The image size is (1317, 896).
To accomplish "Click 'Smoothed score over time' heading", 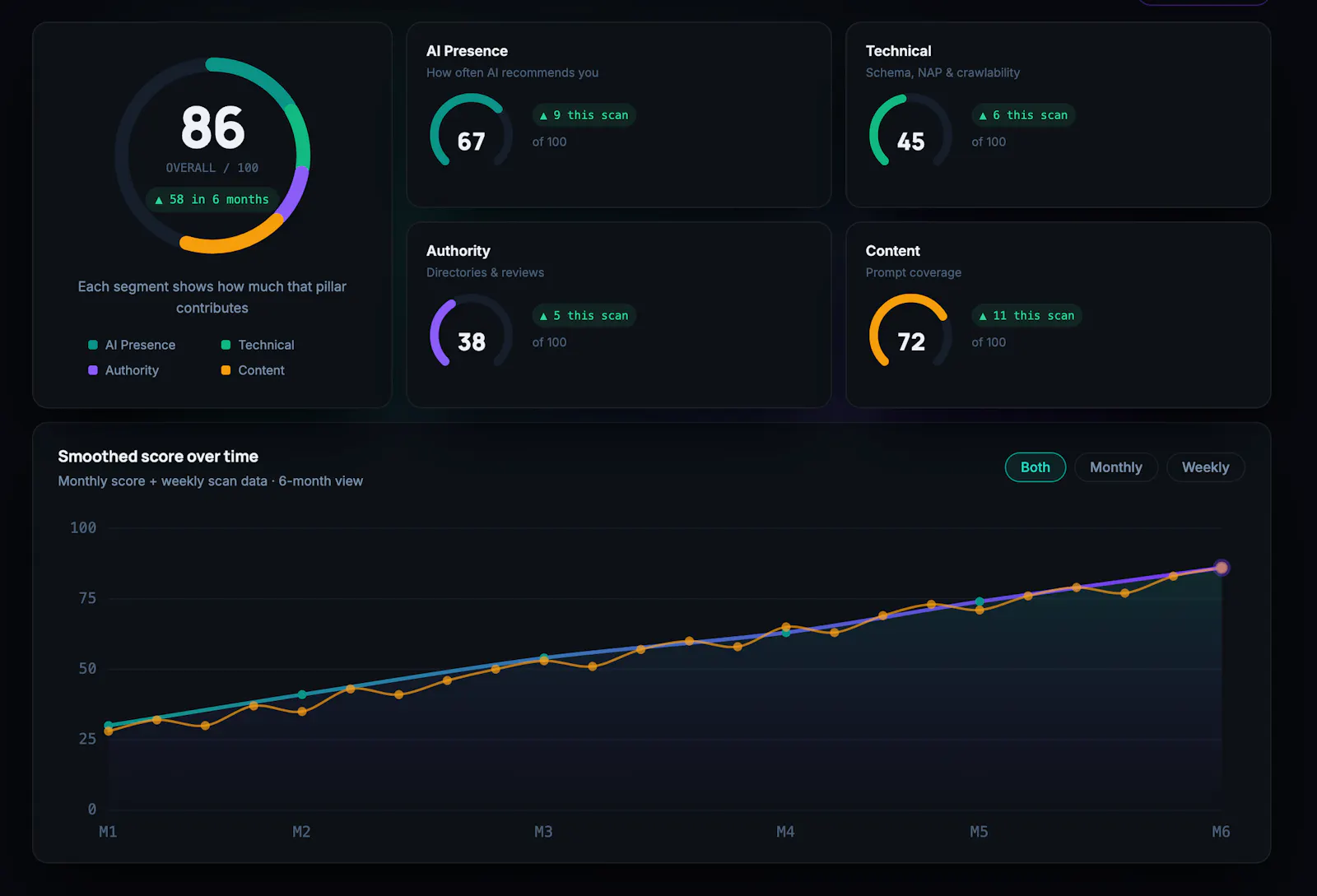I will point(158,457).
